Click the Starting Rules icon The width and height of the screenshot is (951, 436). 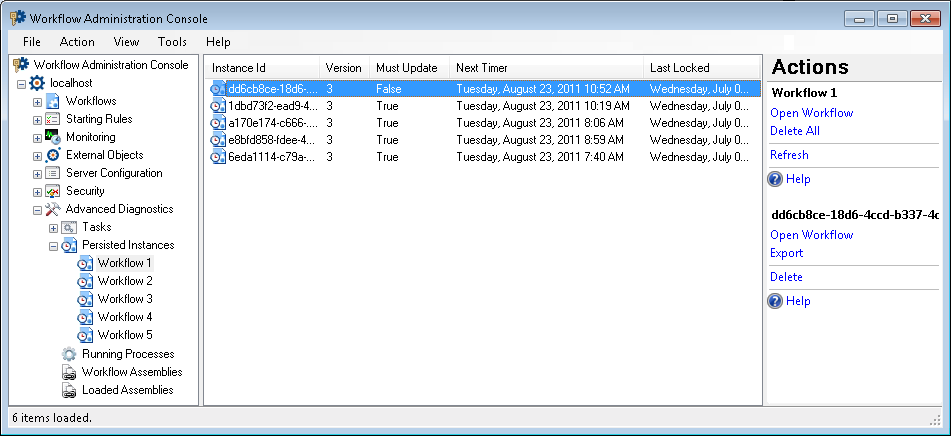[53, 119]
